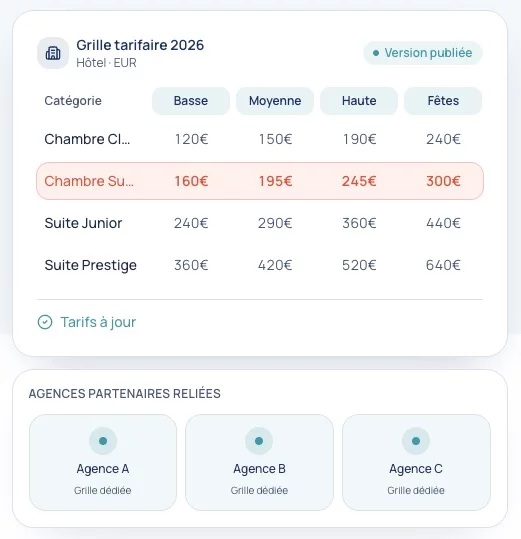521x539 pixels.
Task: Click the hotel building icon
Action: coord(53,53)
